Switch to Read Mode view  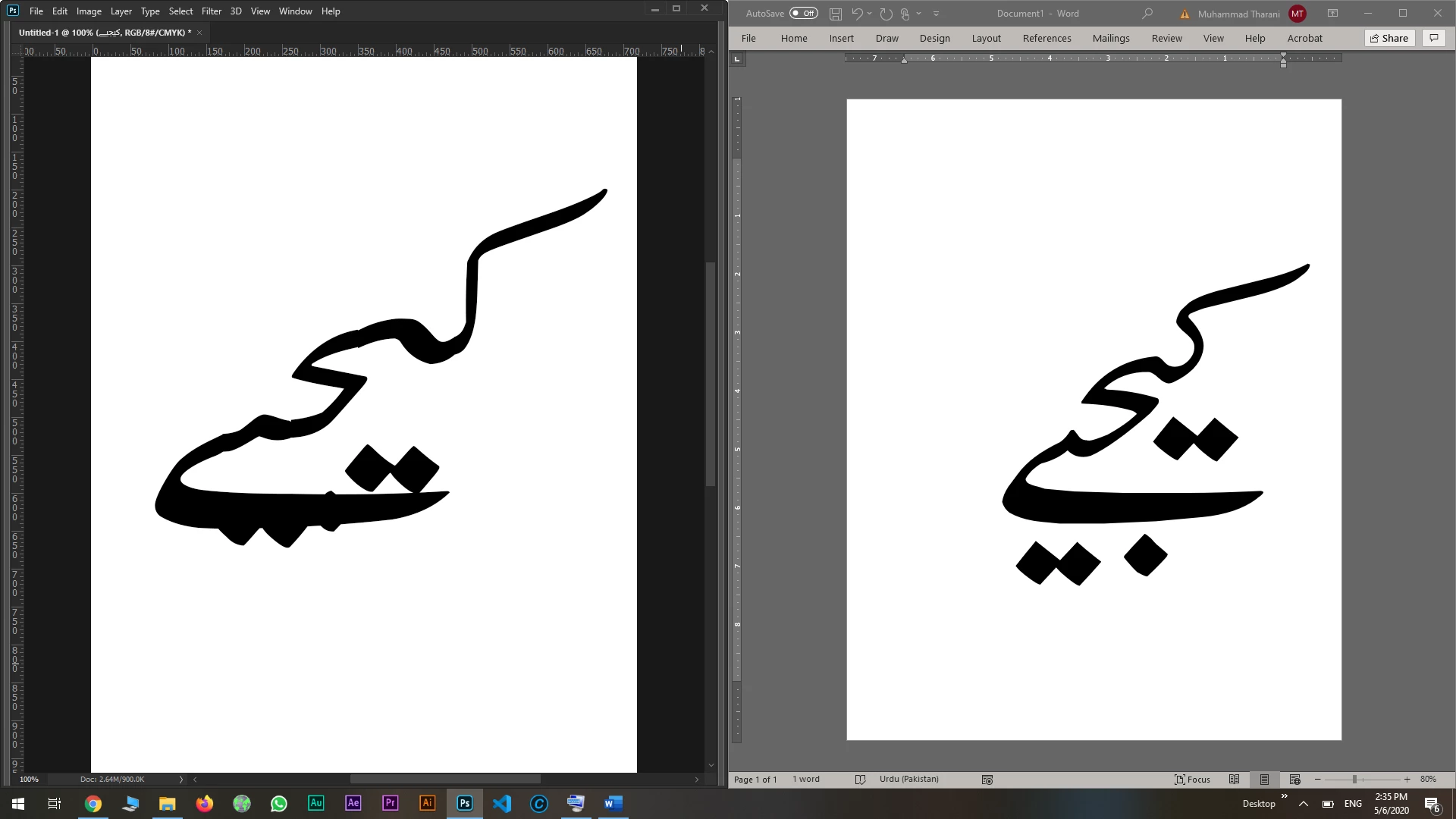coord(1234,780)
